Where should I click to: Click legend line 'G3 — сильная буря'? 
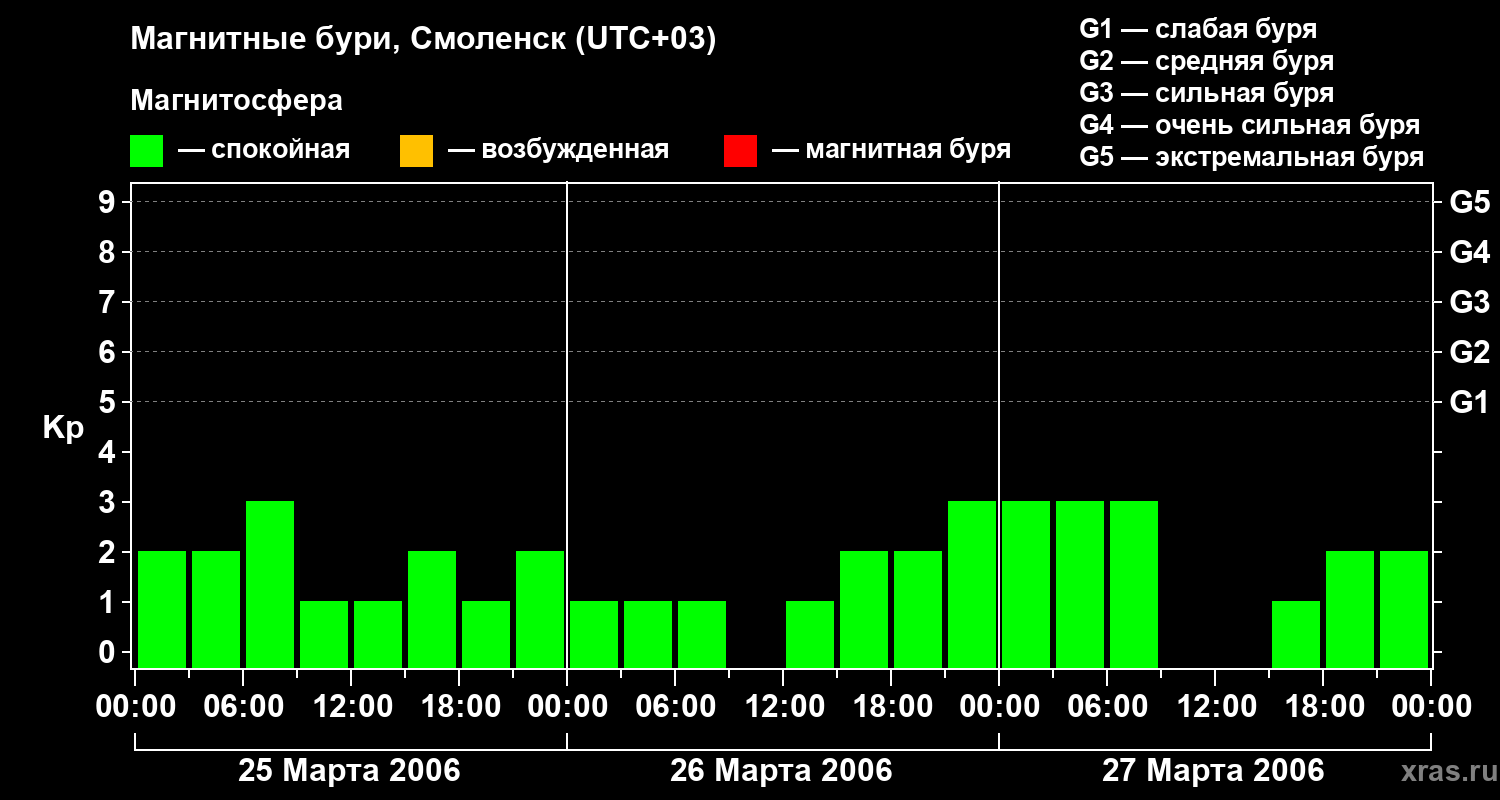[x=1207, y=93]
